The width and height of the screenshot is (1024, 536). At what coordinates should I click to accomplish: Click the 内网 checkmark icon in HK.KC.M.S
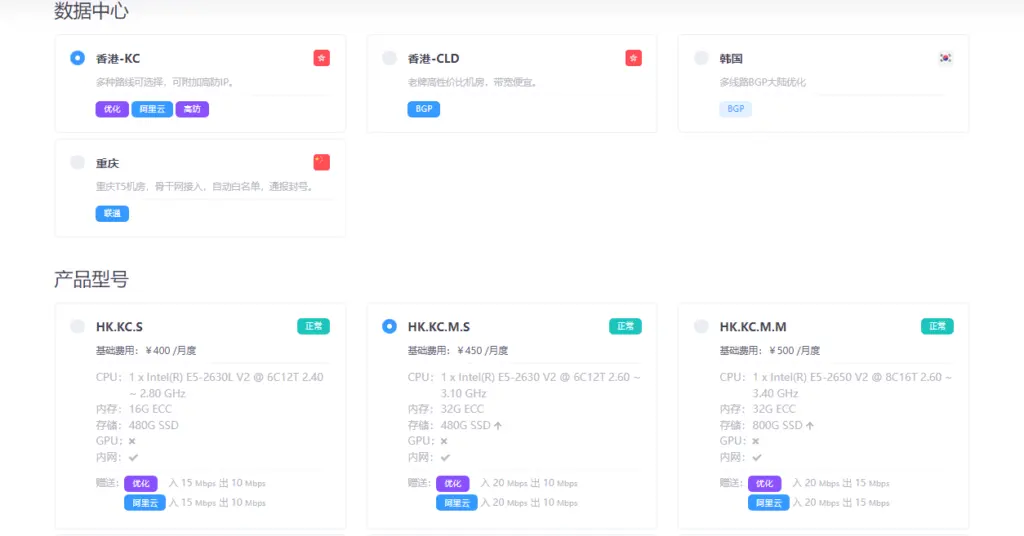pyautogui.click(x=445, y=457)
